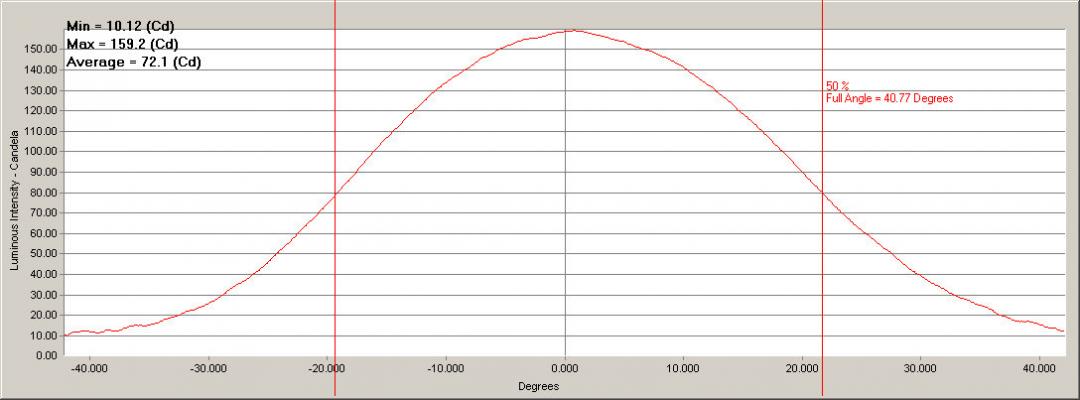Click the 'Max = 159.2 (Cd)' label
This screenshot has height=400, width=1080.
122,44
